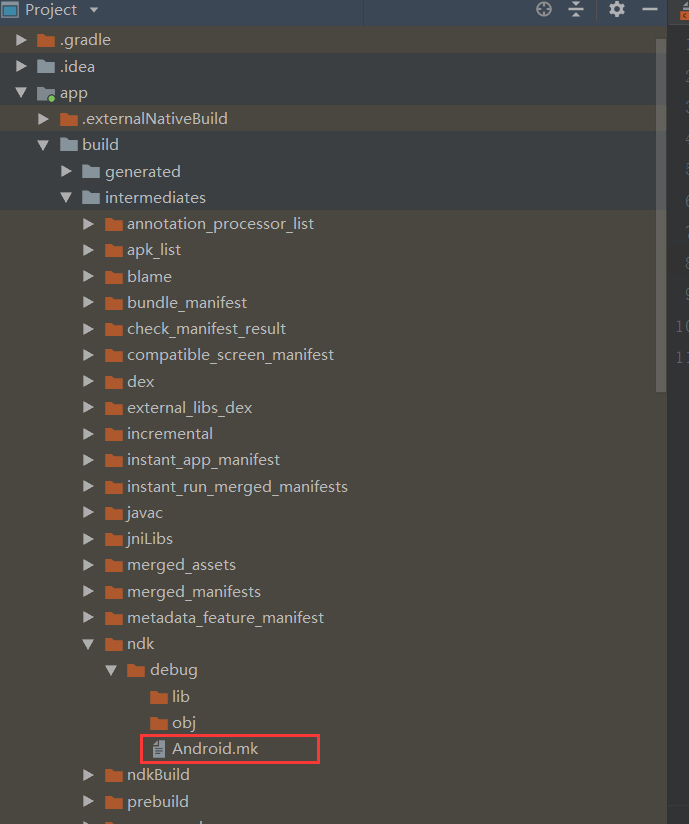The width and height of the screenshot is (689, 824).
Task: Click the Scroll from Source target icon
Action: pyautogui.click(x=543, y=9)
